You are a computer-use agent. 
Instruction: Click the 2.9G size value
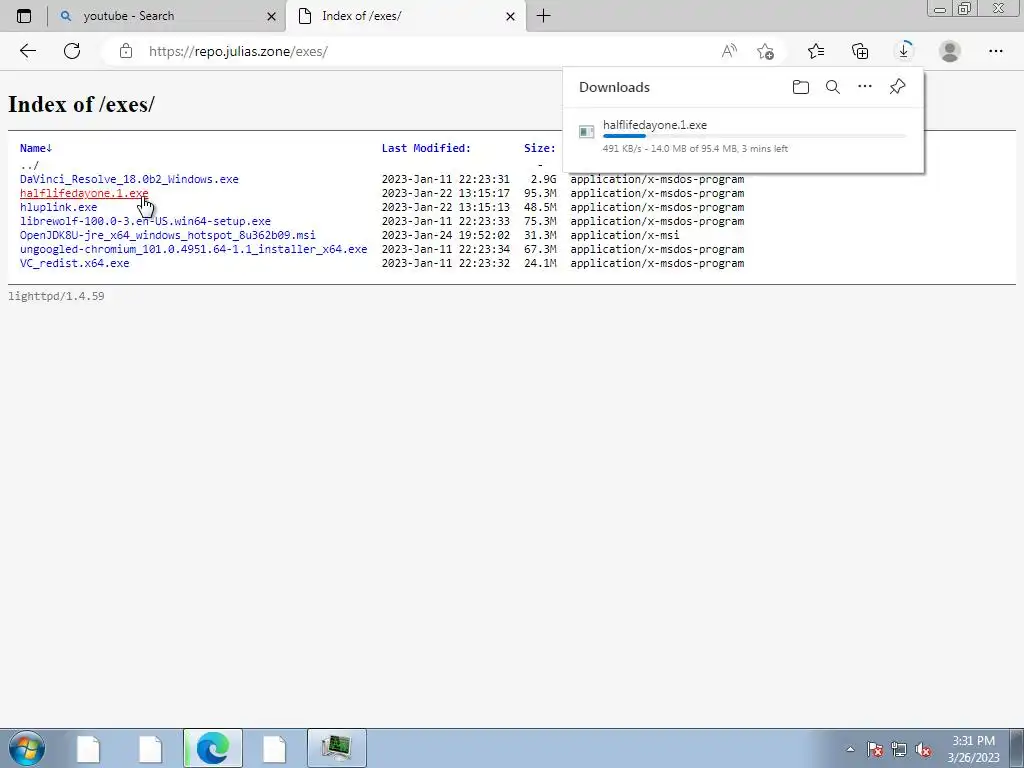(543, 179)
